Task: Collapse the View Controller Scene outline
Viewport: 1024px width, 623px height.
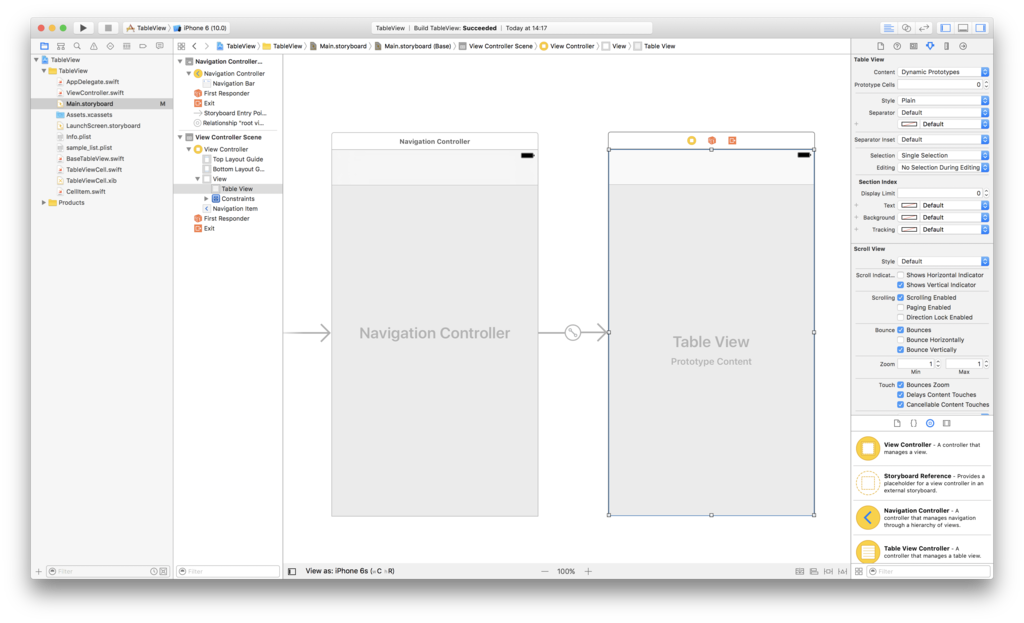Action: pyautogui.click(x=180, y=137)
